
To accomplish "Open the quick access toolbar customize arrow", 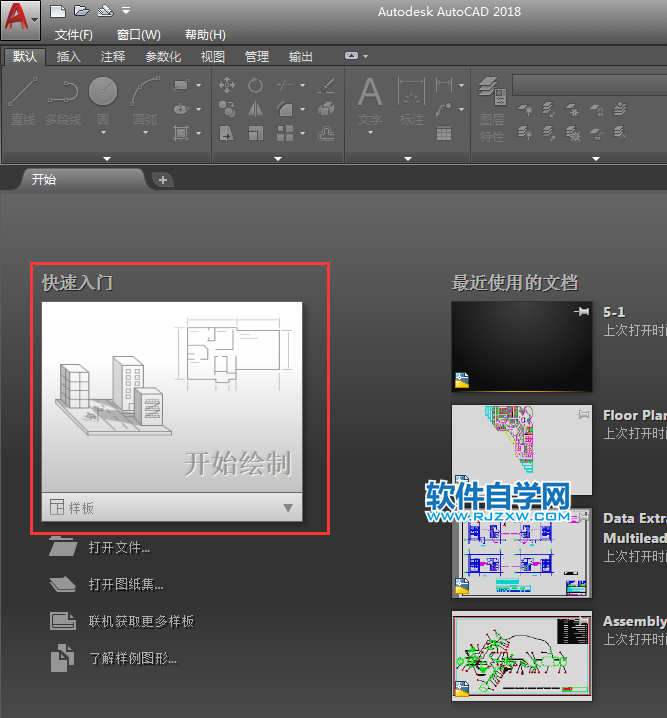I will coord(125,12).
